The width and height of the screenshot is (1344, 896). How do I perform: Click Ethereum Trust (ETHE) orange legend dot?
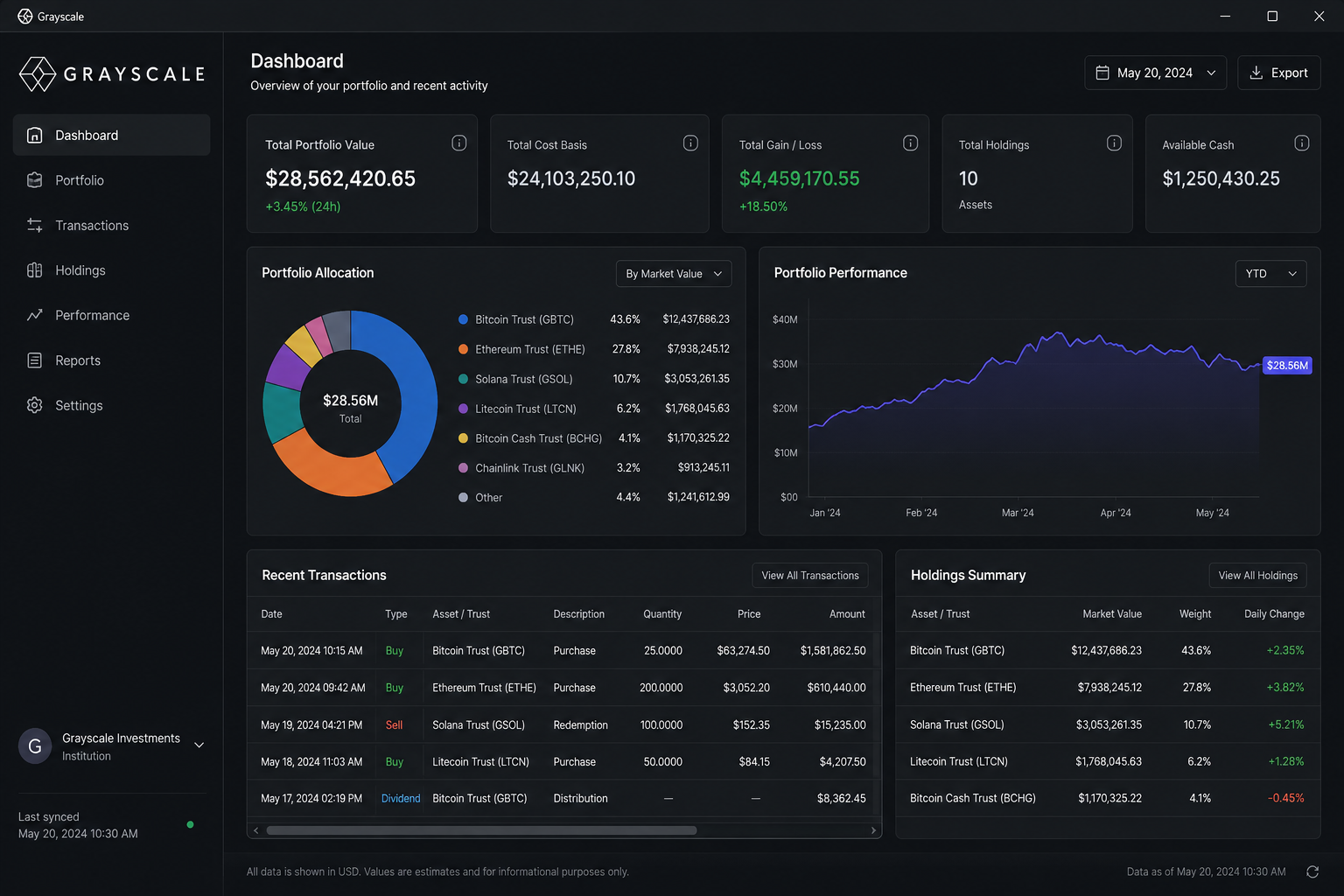(463, 349)
